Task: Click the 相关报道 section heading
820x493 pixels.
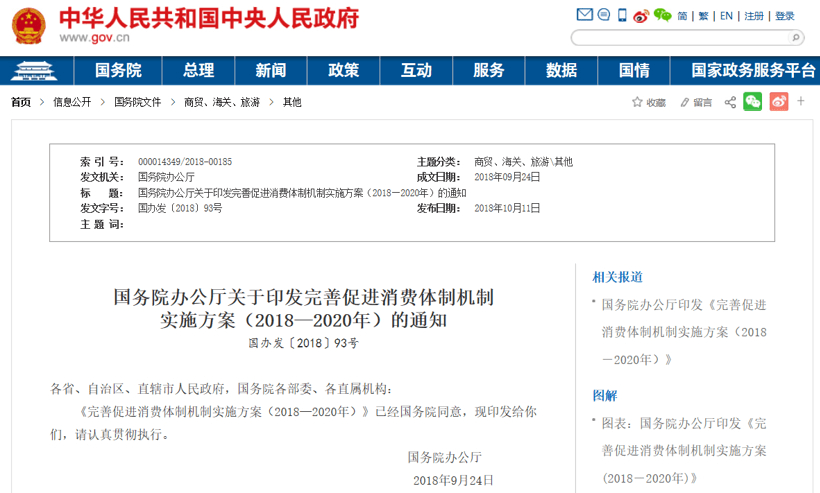Action: pos(617,277)
